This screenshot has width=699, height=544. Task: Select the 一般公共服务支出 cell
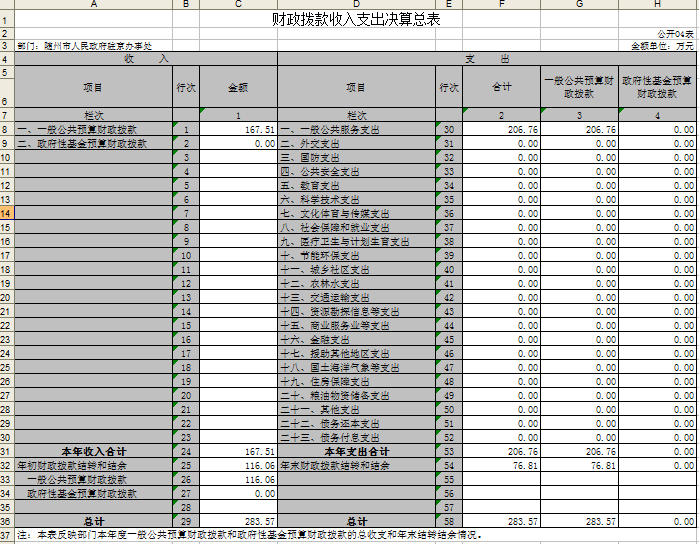356,130
